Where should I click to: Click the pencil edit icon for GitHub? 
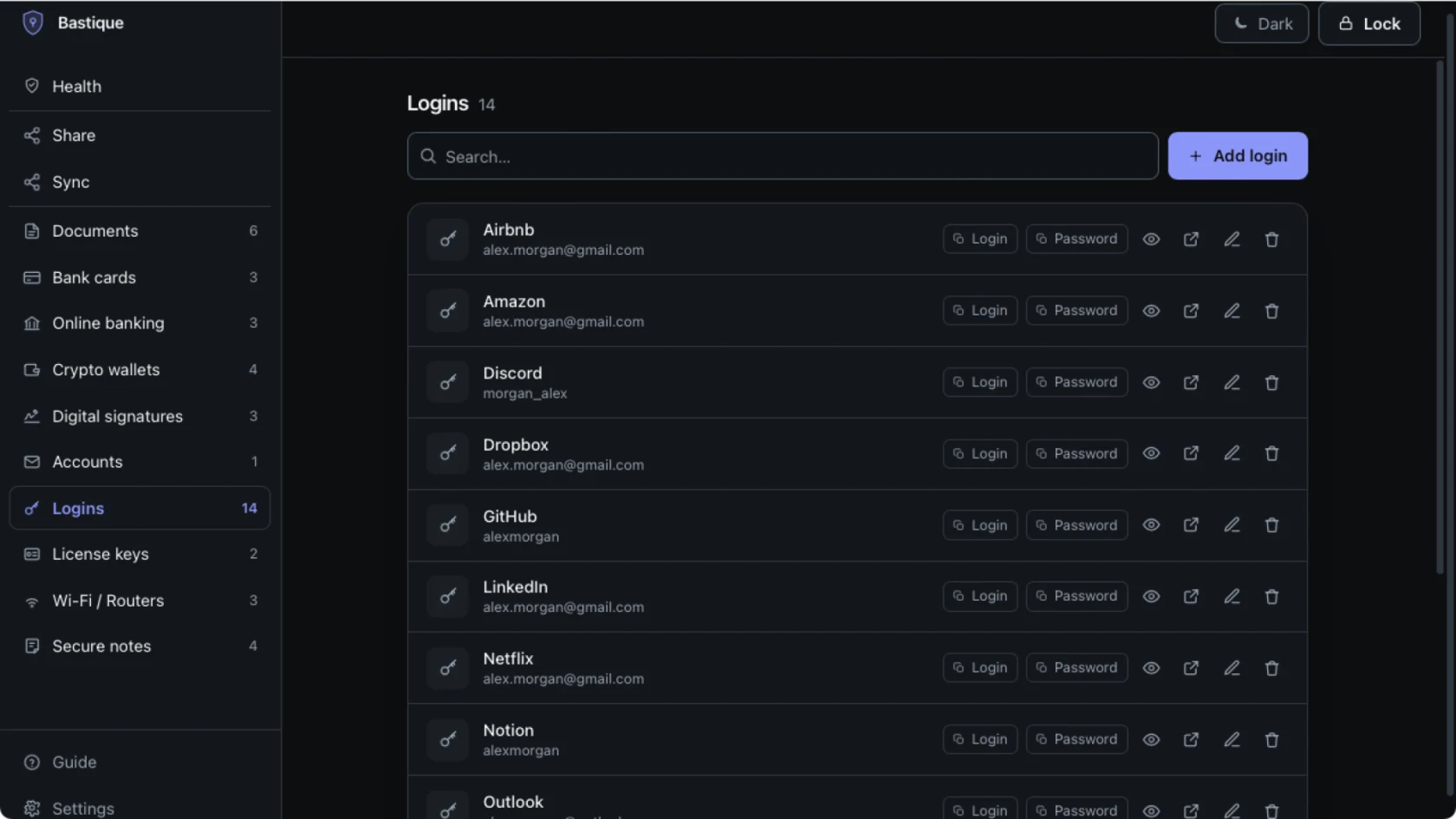(1232, 525)
